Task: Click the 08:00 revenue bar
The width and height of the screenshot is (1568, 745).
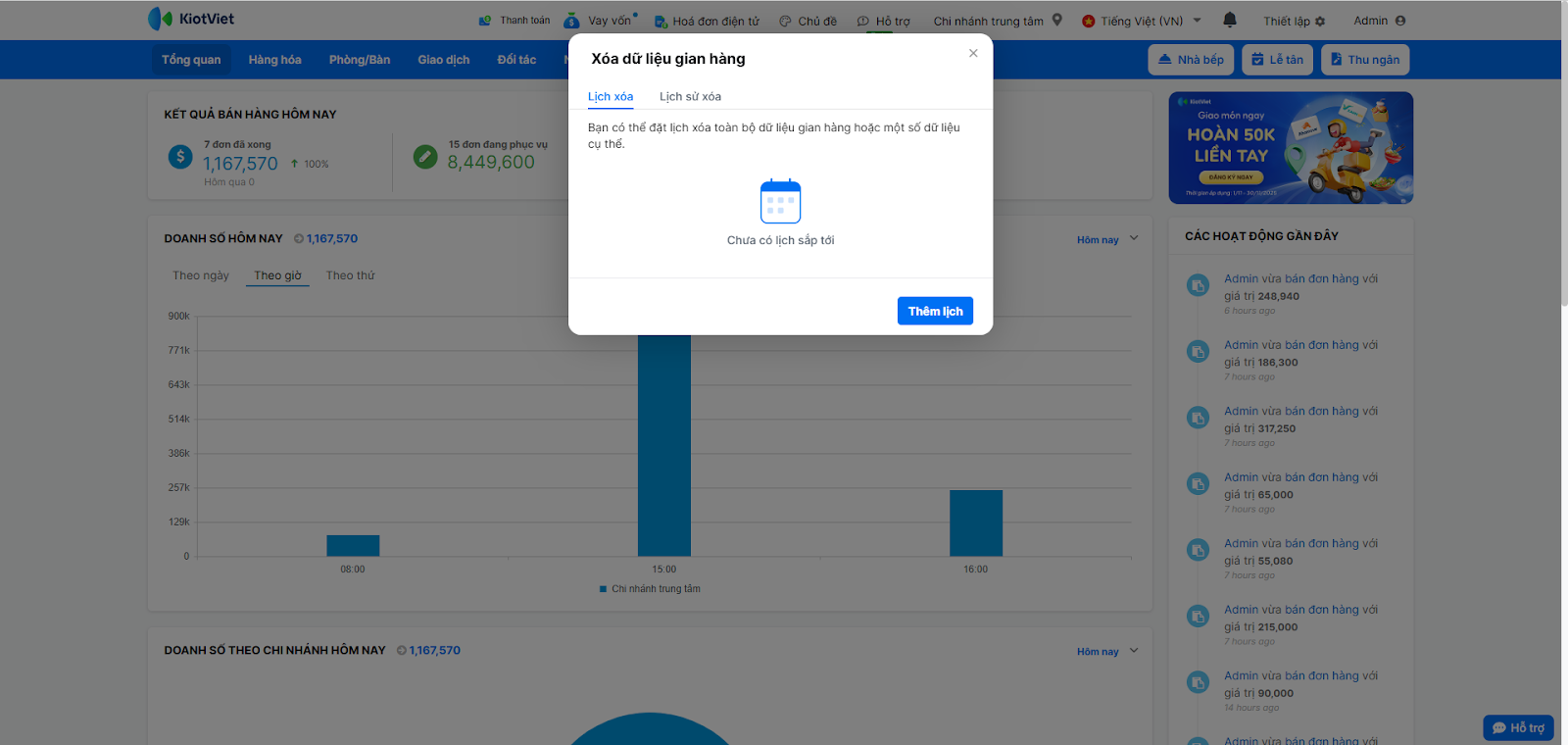Action: point(353,546)
